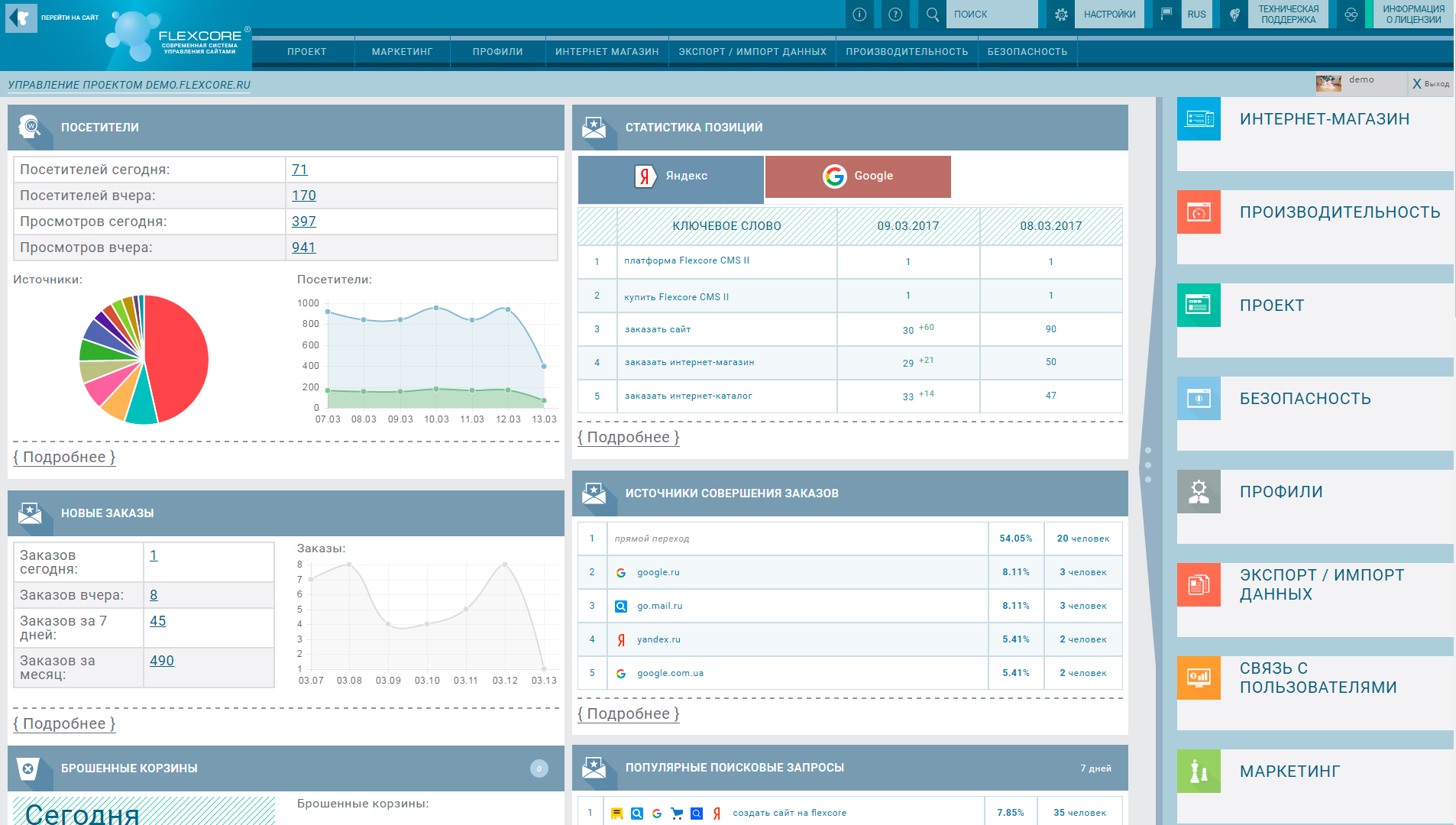Screen dimensions: 1456x825
Task: Click the magnifier search icon
Action: [x=933, y=15]
